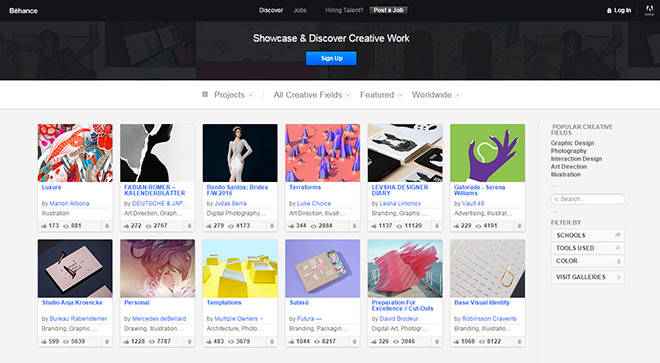
Task: Expand the COLOR filter
Action: (588, 261)
